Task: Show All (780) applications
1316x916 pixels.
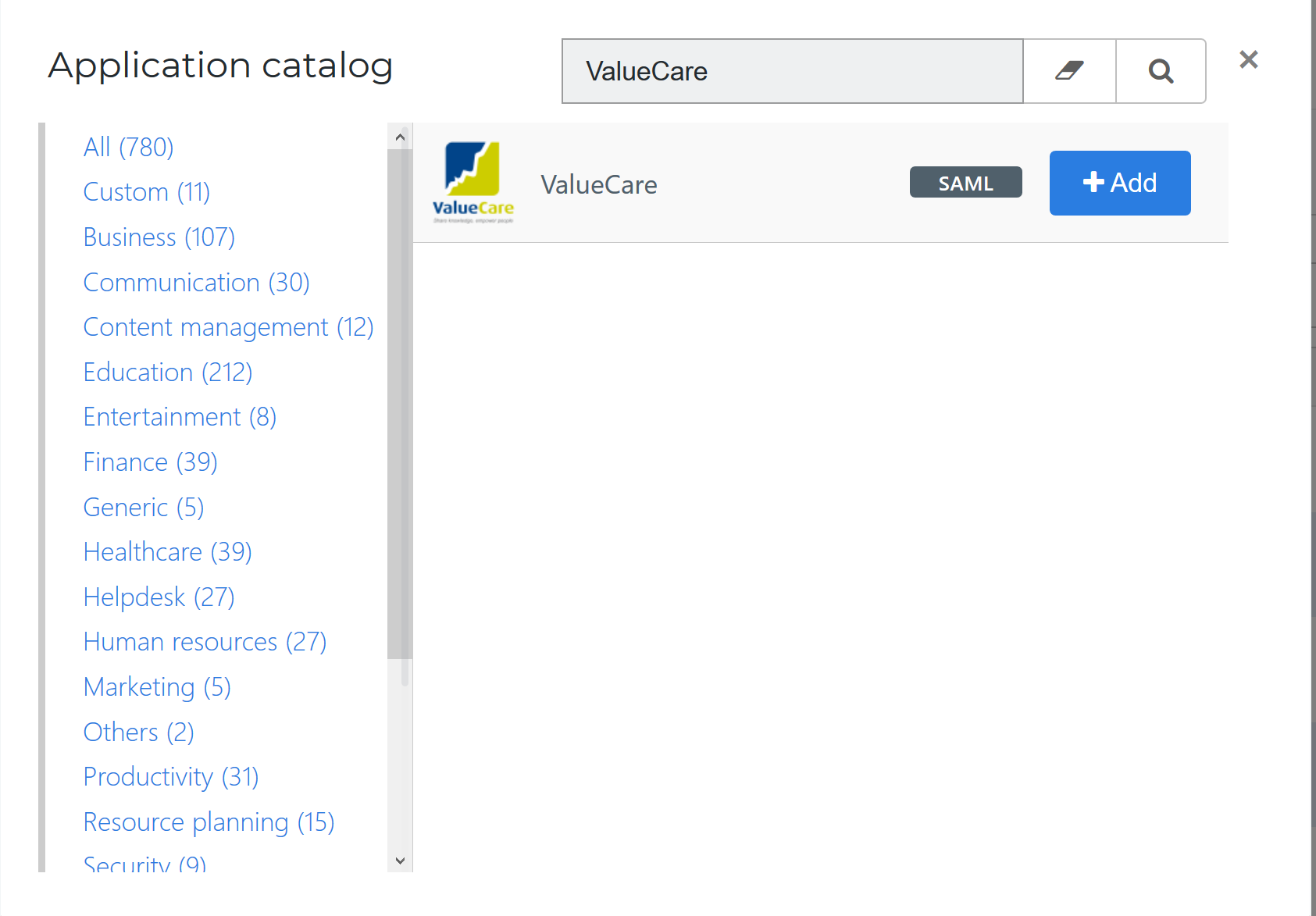Action: pyautogui.click(x=129, y=147)
